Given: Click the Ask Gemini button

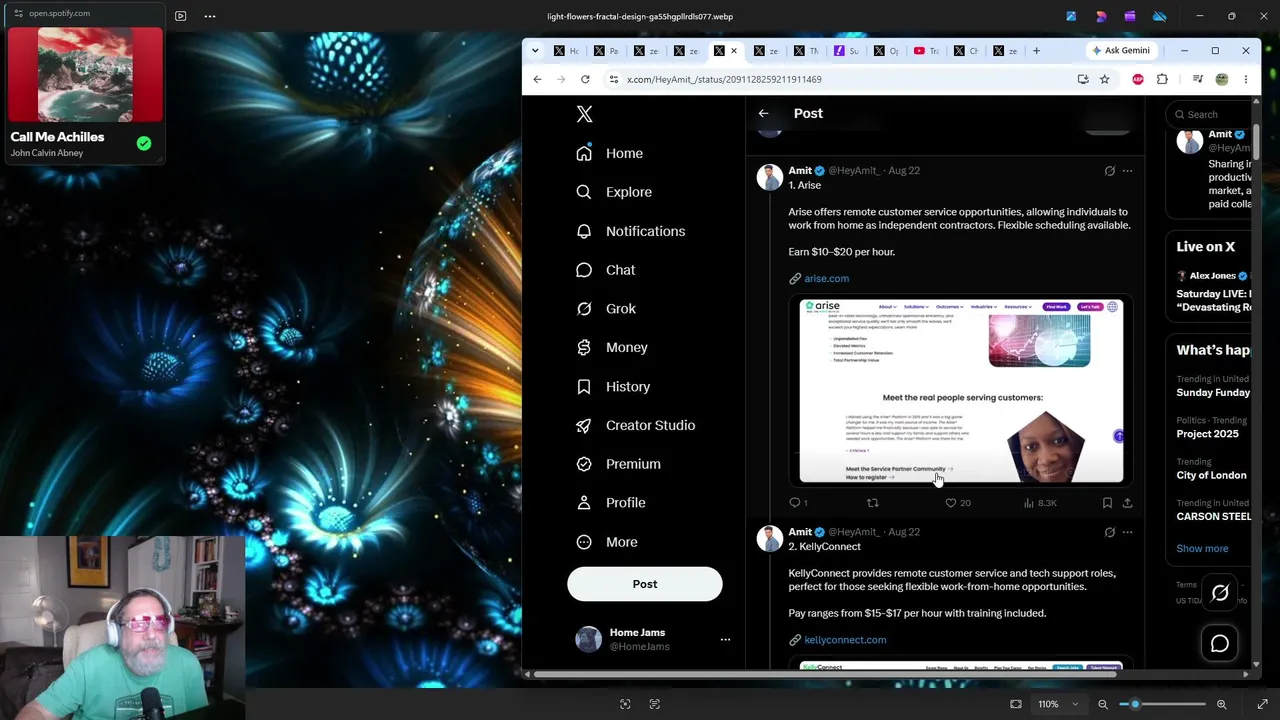Looking at the screenshot, I should pyautogui.click(x=1121, y=51).
